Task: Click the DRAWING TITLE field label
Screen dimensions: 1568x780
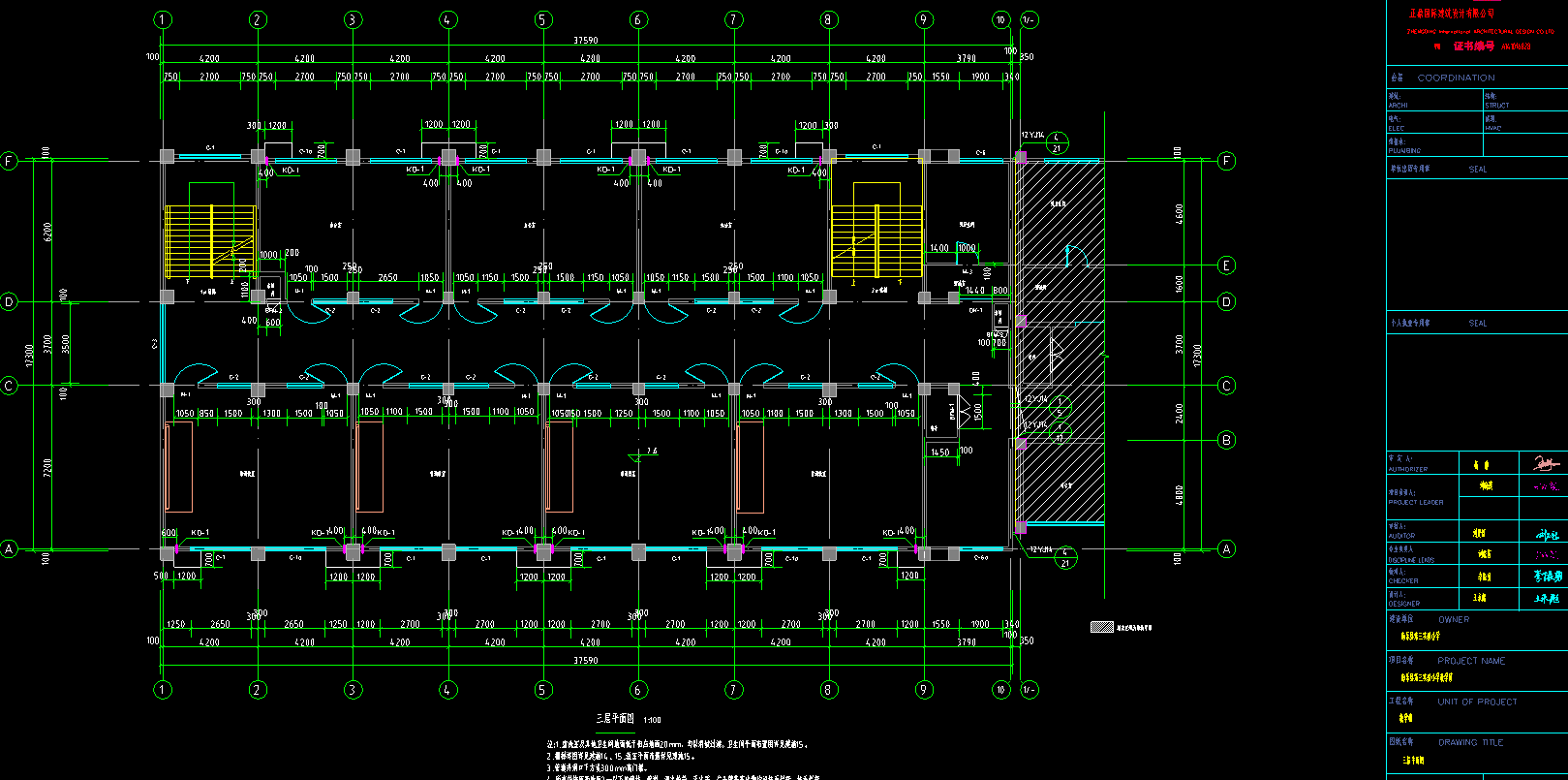Action: pos(1470,742)
